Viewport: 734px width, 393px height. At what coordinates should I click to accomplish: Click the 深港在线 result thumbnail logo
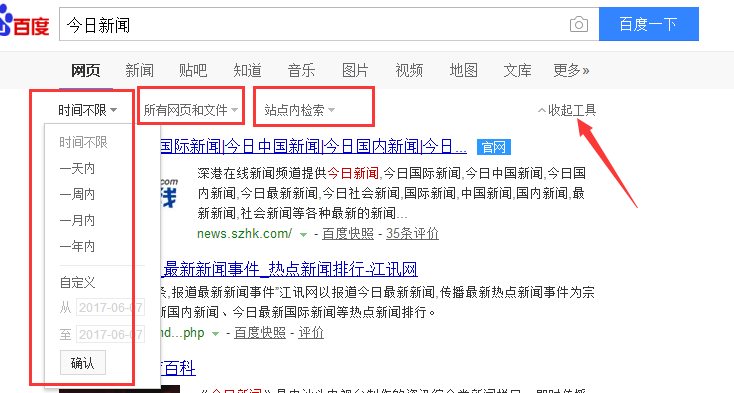pyautogui.click(x=169, y=193)
